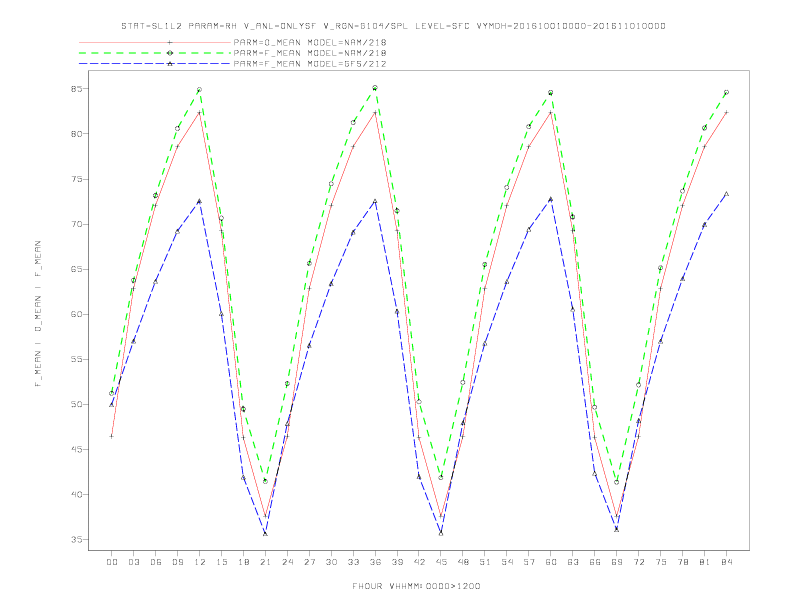Viewport: 792px width, 612px height.
Task: Click y-axis tick label 35
Action: coord(77,540)
